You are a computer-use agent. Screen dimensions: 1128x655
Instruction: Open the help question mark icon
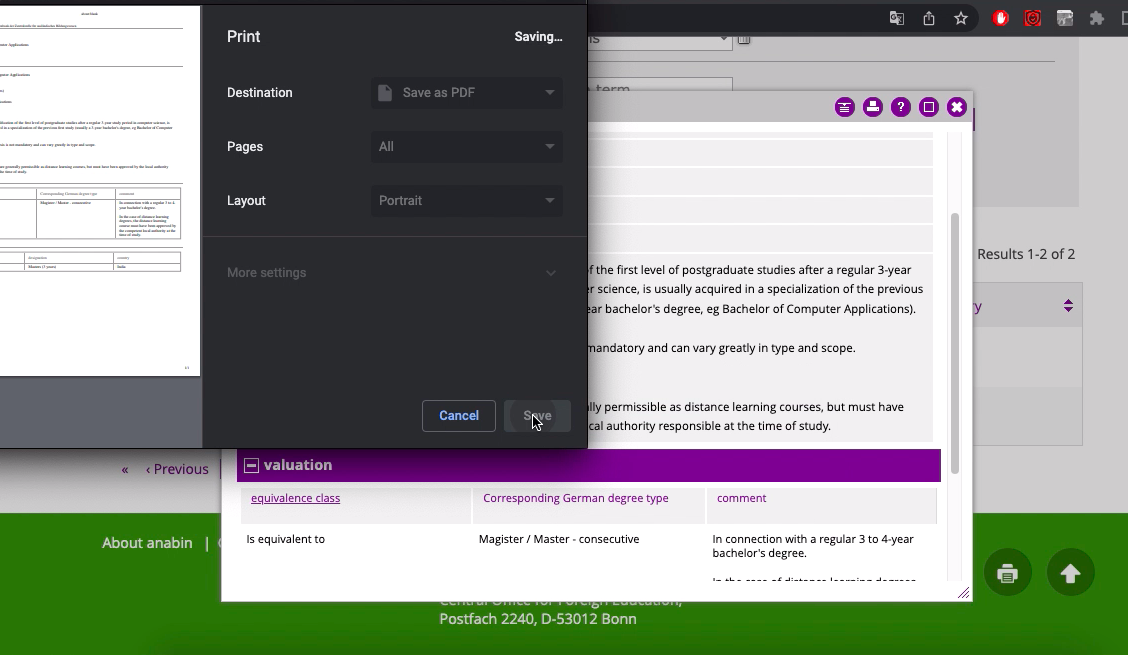point(901,107)
